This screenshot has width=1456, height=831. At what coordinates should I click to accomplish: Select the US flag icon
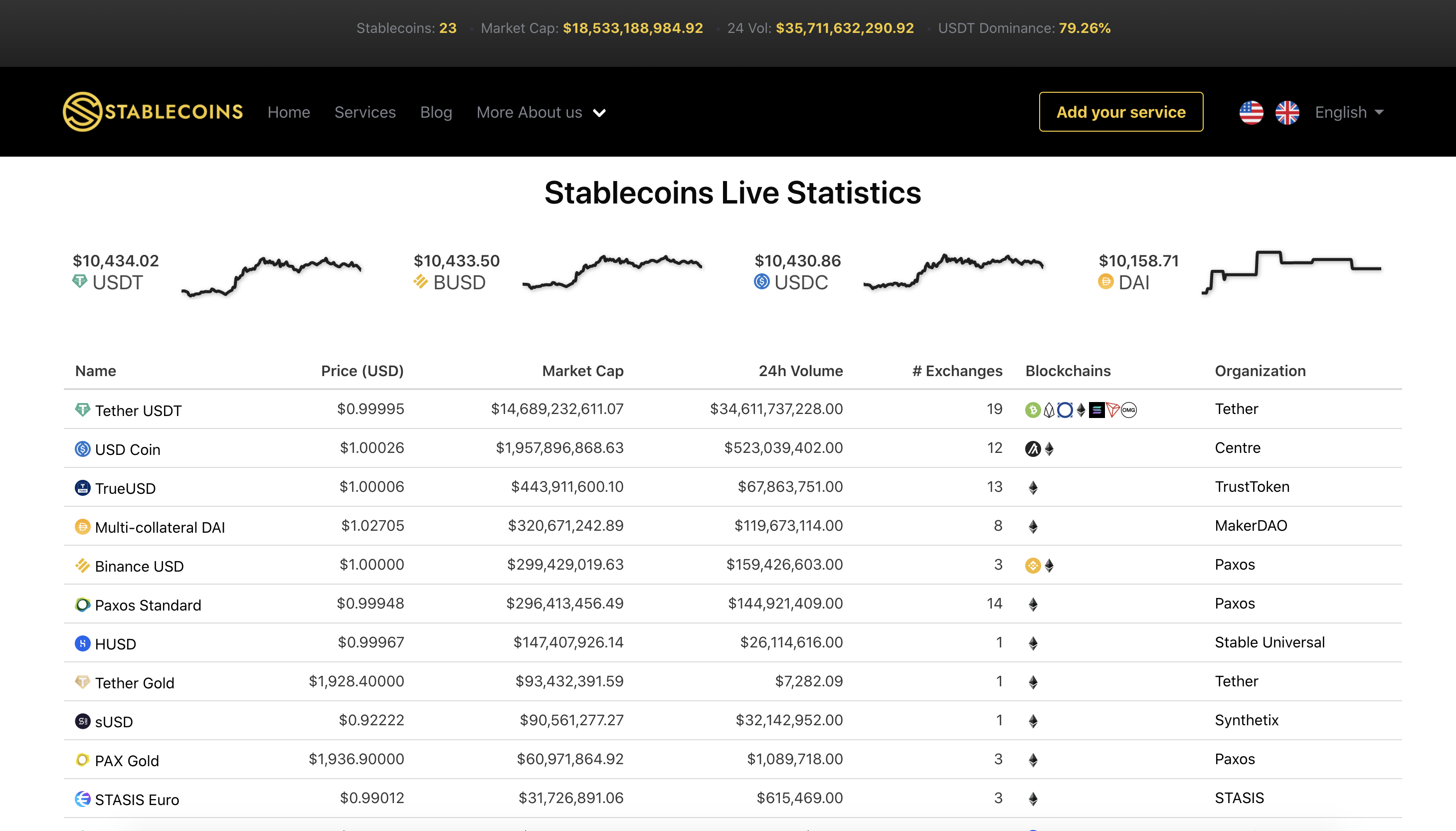click(x=1251, y=112)
